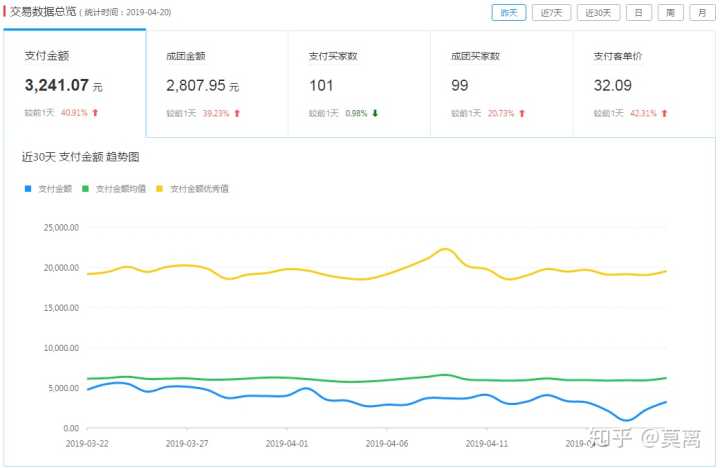This screenshot has height=468, width=720.
Task: Click red up arrow in 成团买家数 card
Action: coord(522,113)
